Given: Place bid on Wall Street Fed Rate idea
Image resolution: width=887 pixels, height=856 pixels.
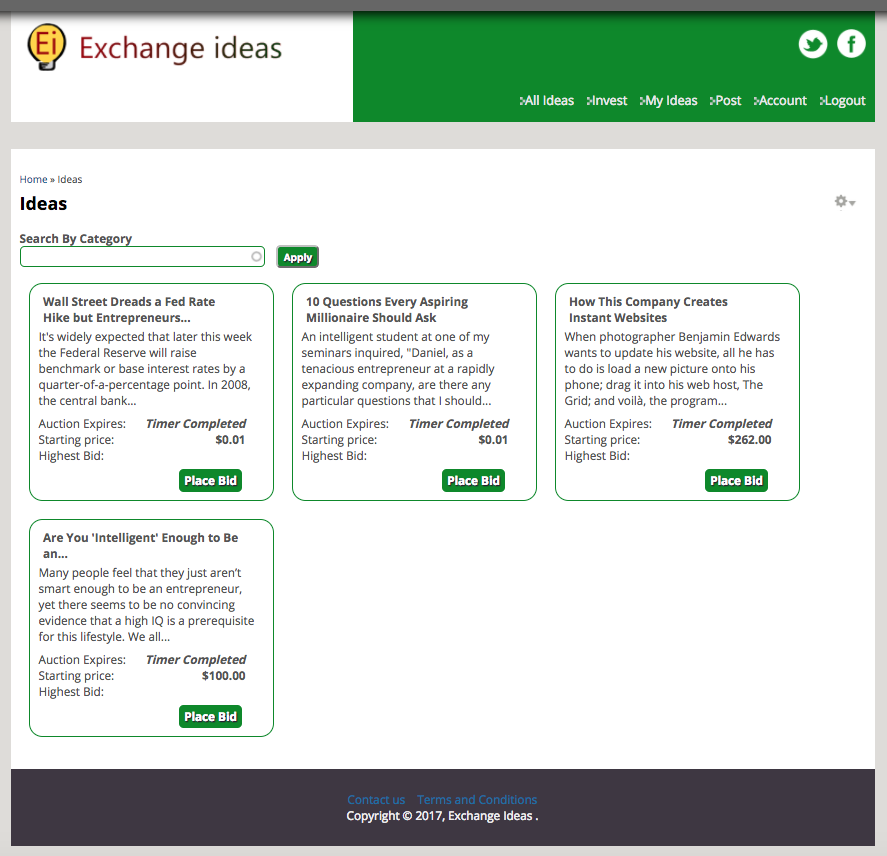Looking at the screenshot, I should click(210, 481).
